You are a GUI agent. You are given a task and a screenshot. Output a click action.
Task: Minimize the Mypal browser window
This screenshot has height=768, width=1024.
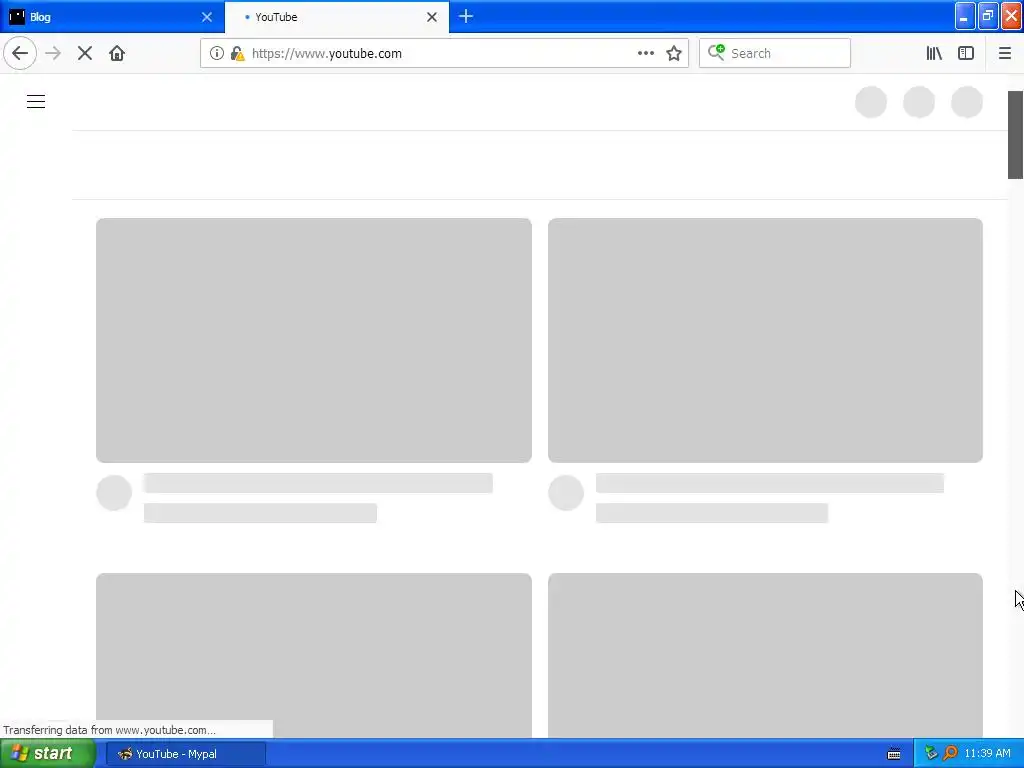pyautogui.click(x=965, y=16)
